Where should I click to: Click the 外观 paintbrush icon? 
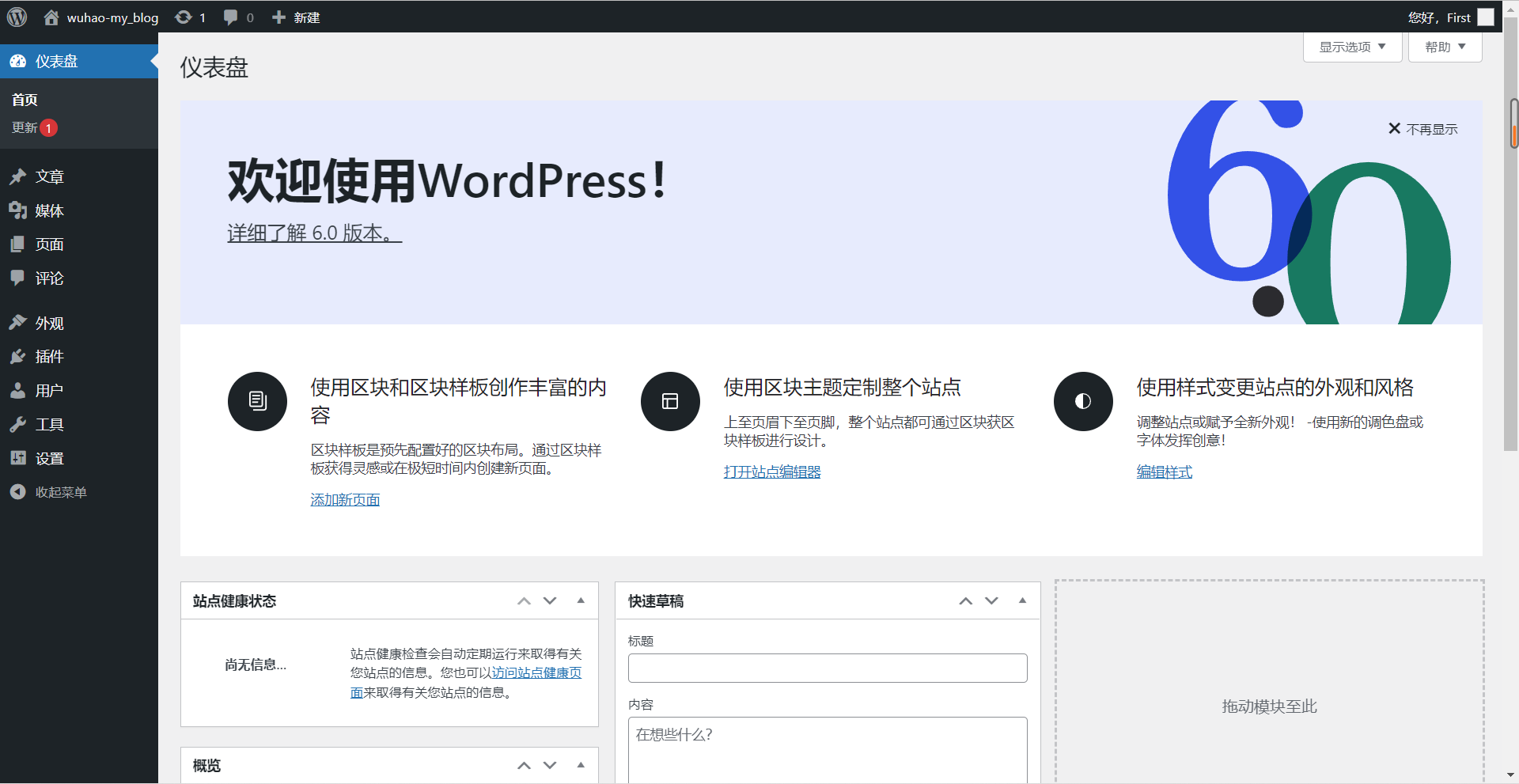tap(18, 323)
